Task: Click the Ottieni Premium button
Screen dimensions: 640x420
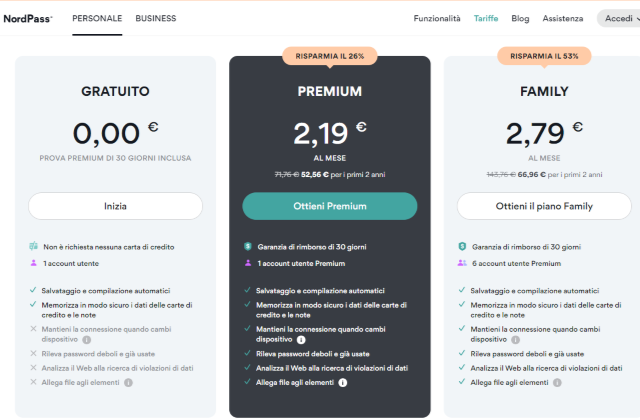Action: (330, 206)
